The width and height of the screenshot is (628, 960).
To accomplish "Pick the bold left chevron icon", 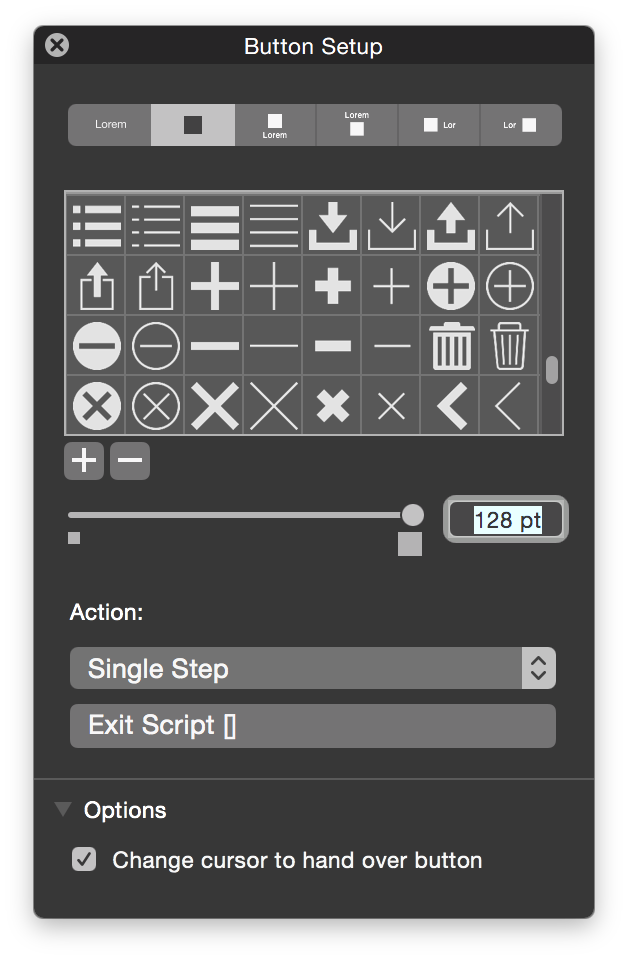I will (x=451, y=405).
